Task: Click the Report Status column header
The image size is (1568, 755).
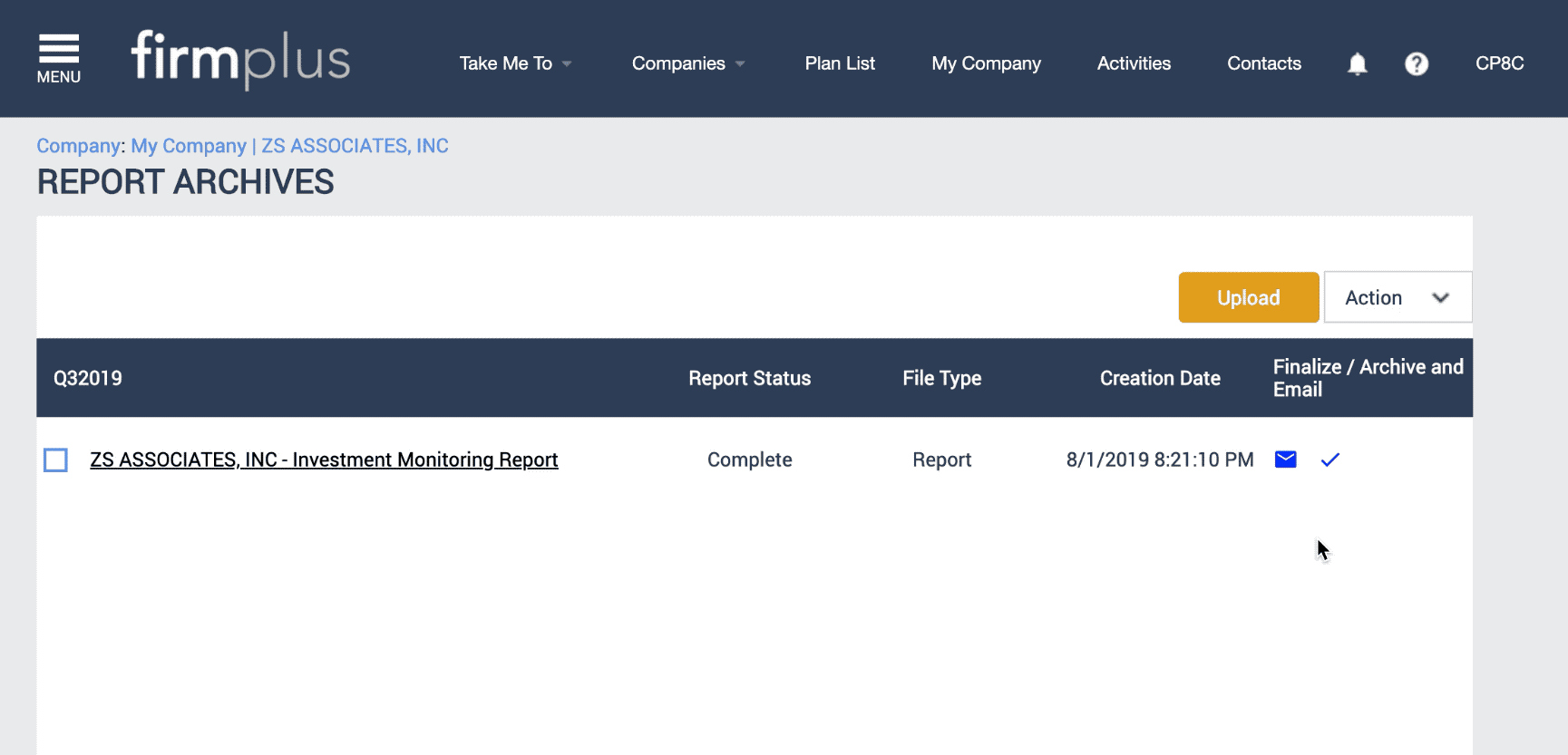Action: [749, 378]
